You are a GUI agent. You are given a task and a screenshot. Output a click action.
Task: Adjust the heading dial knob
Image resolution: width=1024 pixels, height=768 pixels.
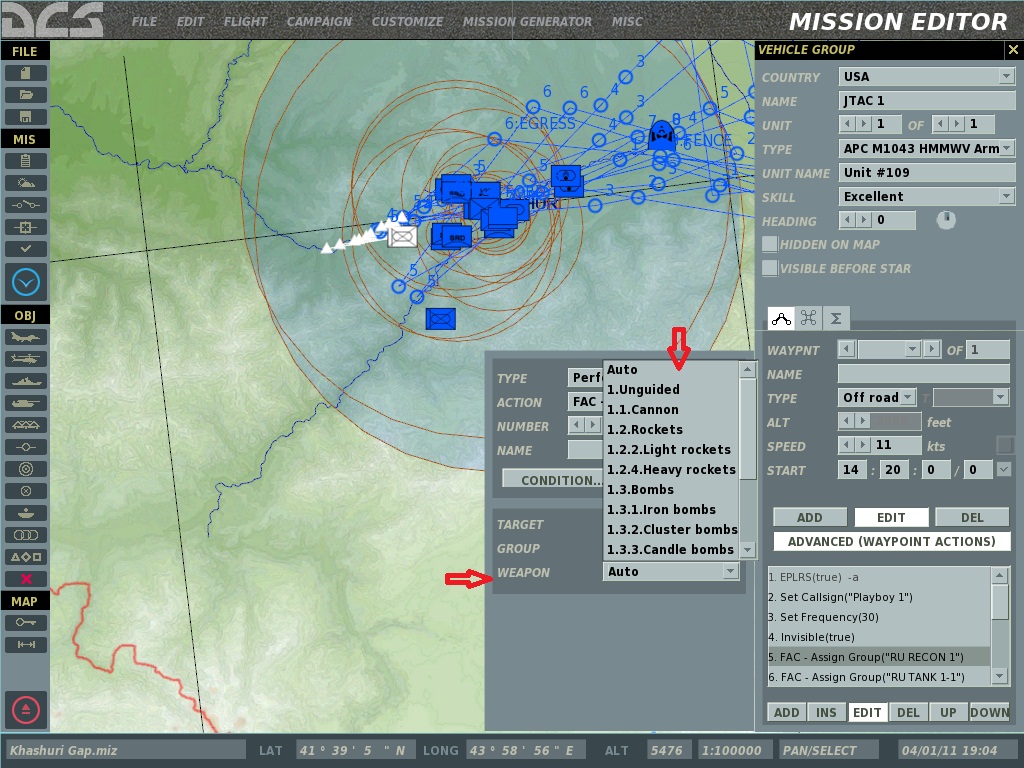946,220
